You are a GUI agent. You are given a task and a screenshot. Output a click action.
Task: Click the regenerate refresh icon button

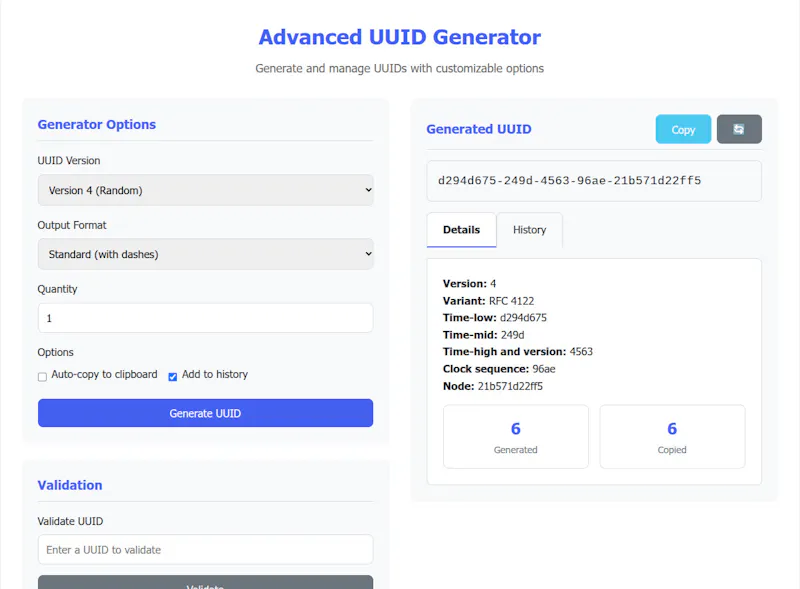pyautogui.click(x=739, y=129)
